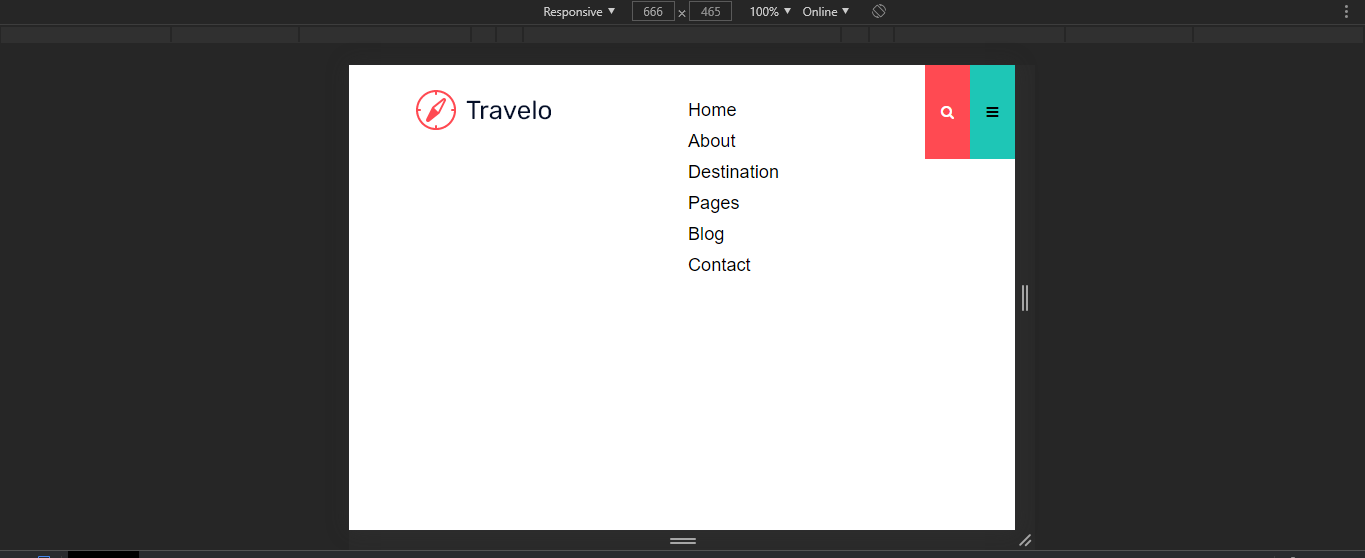The width and height of the screenshot is (1365, 558).
Task: Click the Travelo brand name text
Action: tap(509, 110)
